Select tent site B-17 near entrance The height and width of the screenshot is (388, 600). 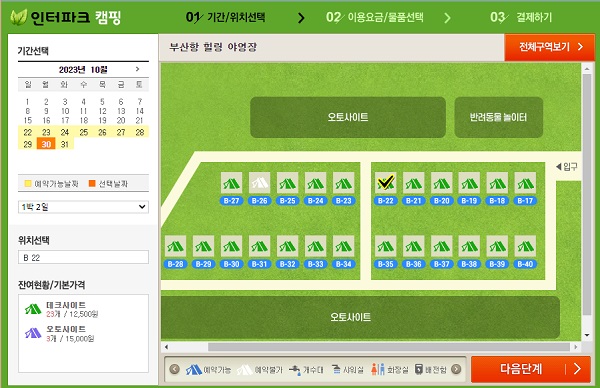pos(525,183)
